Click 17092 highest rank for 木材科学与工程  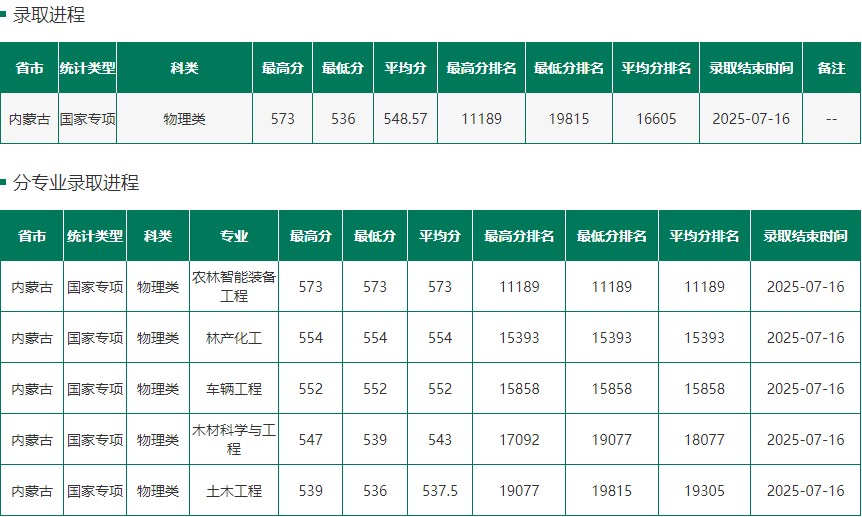pos(519,439)
